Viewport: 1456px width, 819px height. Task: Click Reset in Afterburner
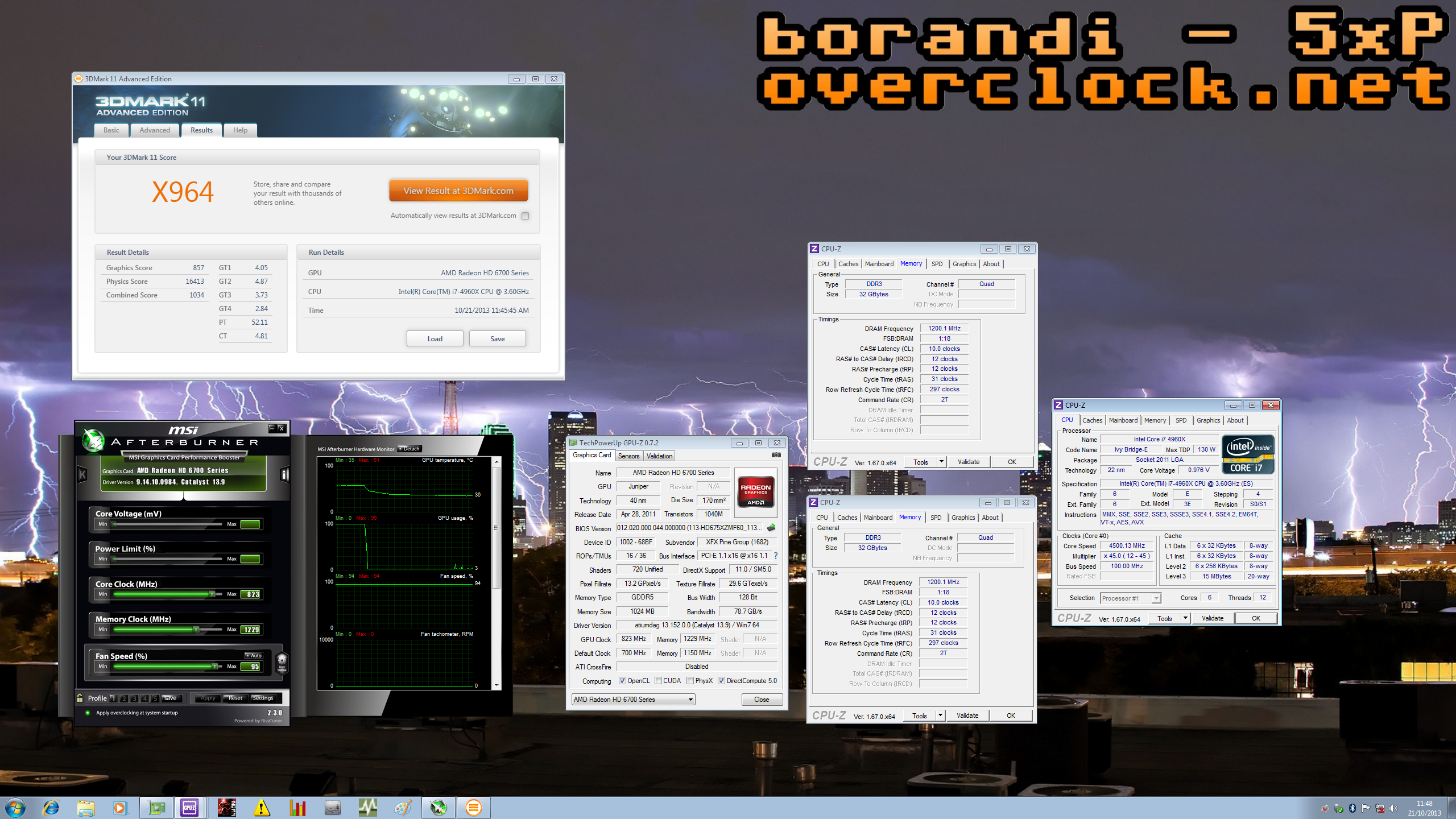[x=235, y=698]
